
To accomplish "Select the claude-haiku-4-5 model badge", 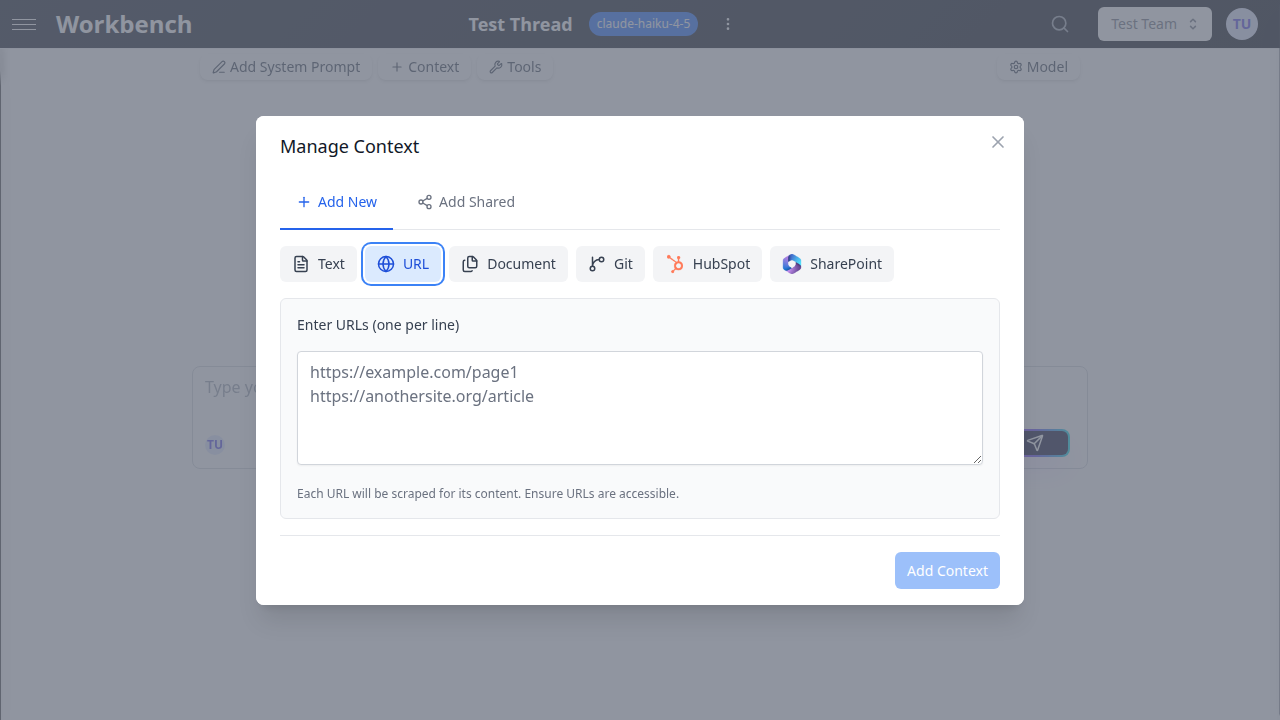I will point(643,23).
